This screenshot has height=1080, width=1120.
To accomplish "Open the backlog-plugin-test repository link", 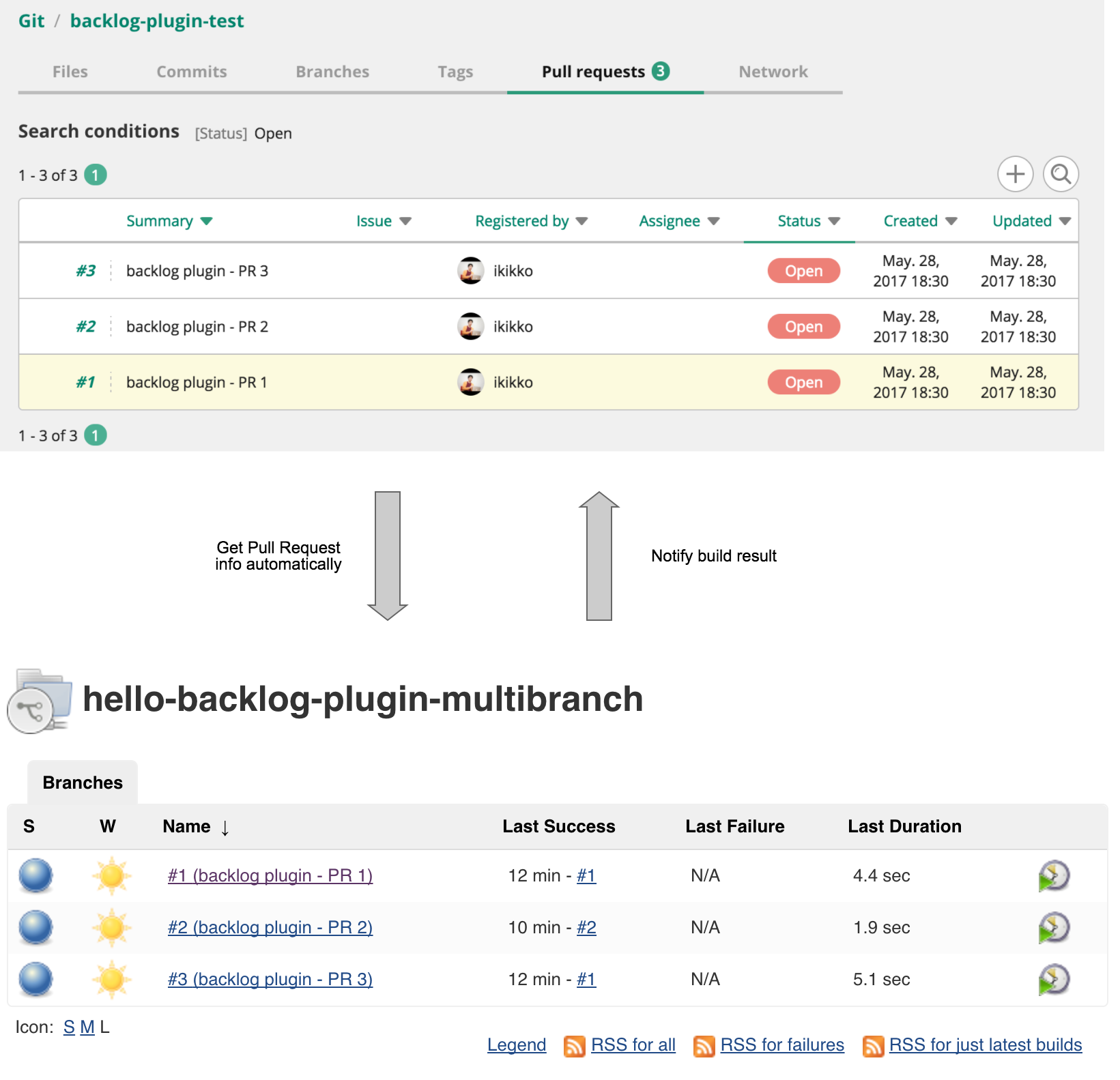I will tap(157, 21).
